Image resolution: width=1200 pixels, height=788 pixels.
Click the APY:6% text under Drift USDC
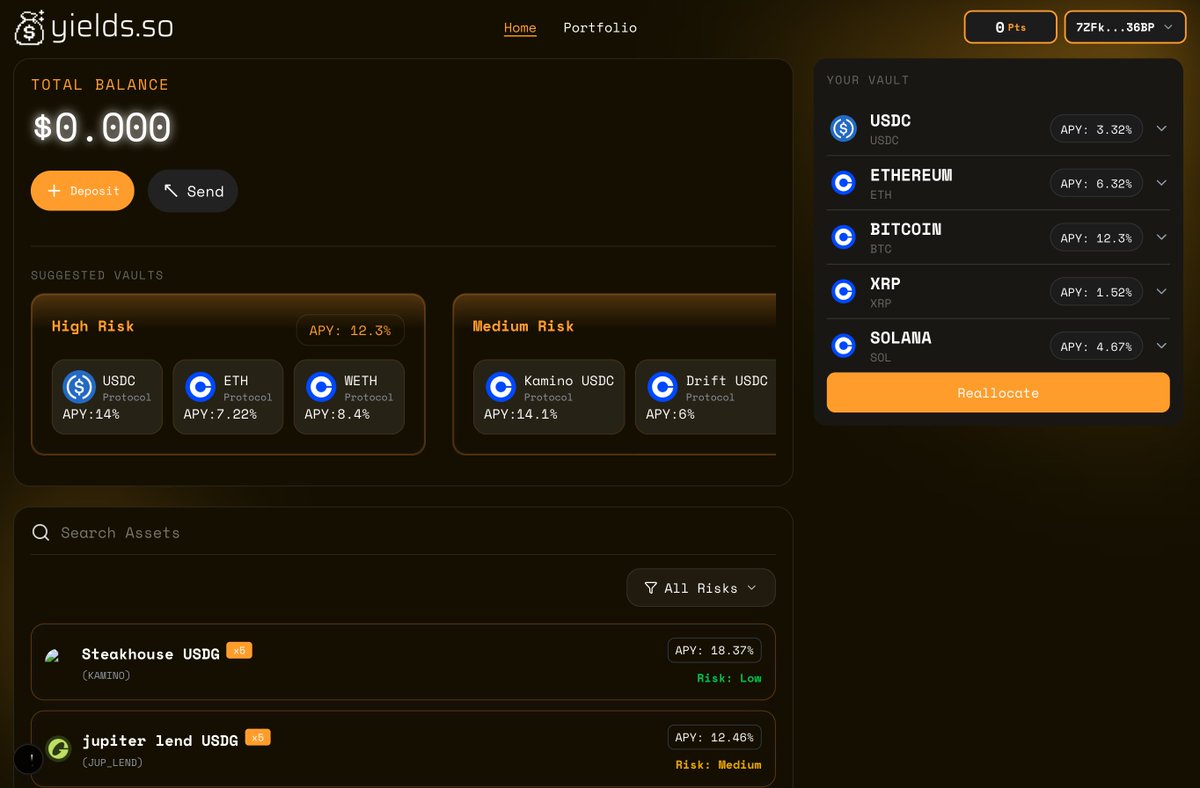coord(670,414)
